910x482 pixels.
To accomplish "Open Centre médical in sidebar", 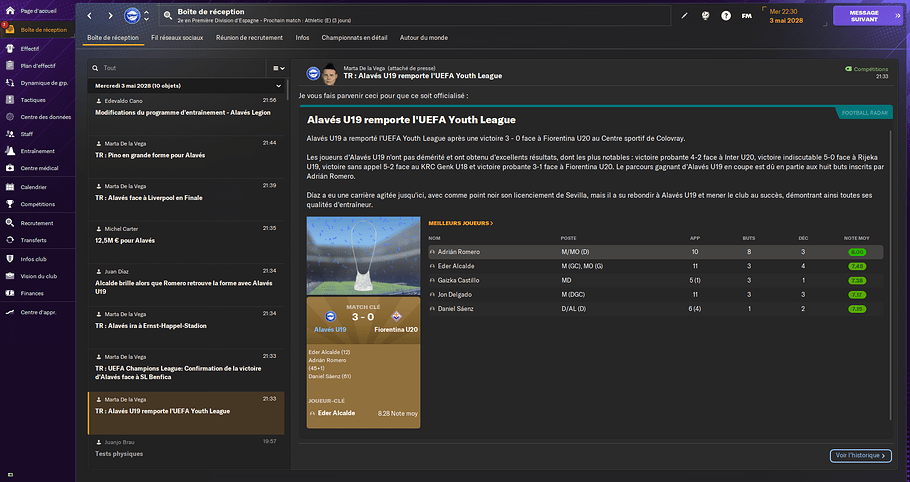I will point(37,168).
